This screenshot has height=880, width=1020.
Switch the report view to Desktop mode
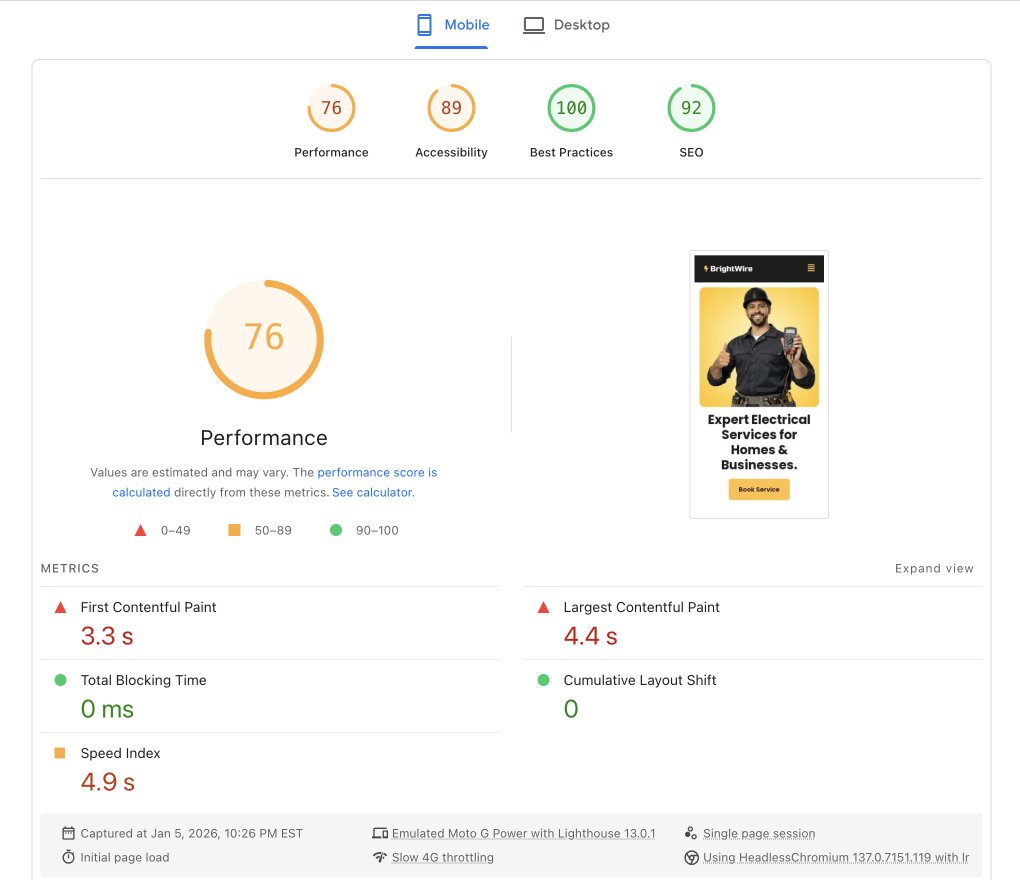(x=567, y=24)
